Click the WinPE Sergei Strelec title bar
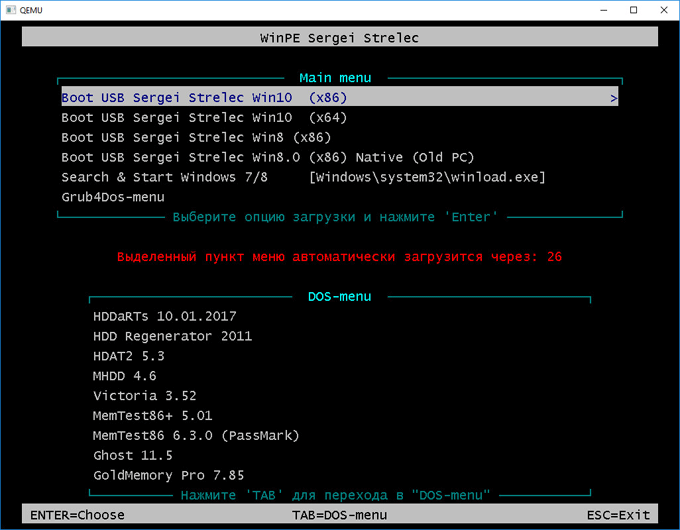Screen dimensions: 680x530 [340, 38]
